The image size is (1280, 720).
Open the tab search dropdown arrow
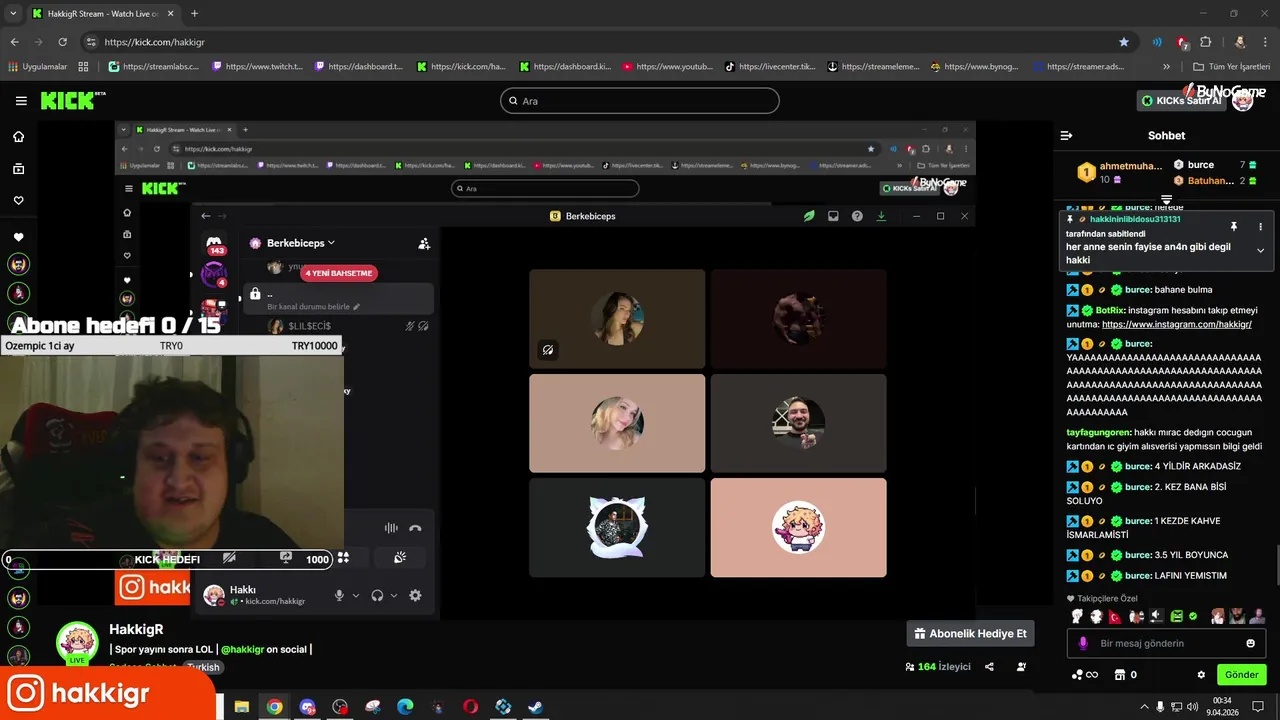click(x=12, y=14)
